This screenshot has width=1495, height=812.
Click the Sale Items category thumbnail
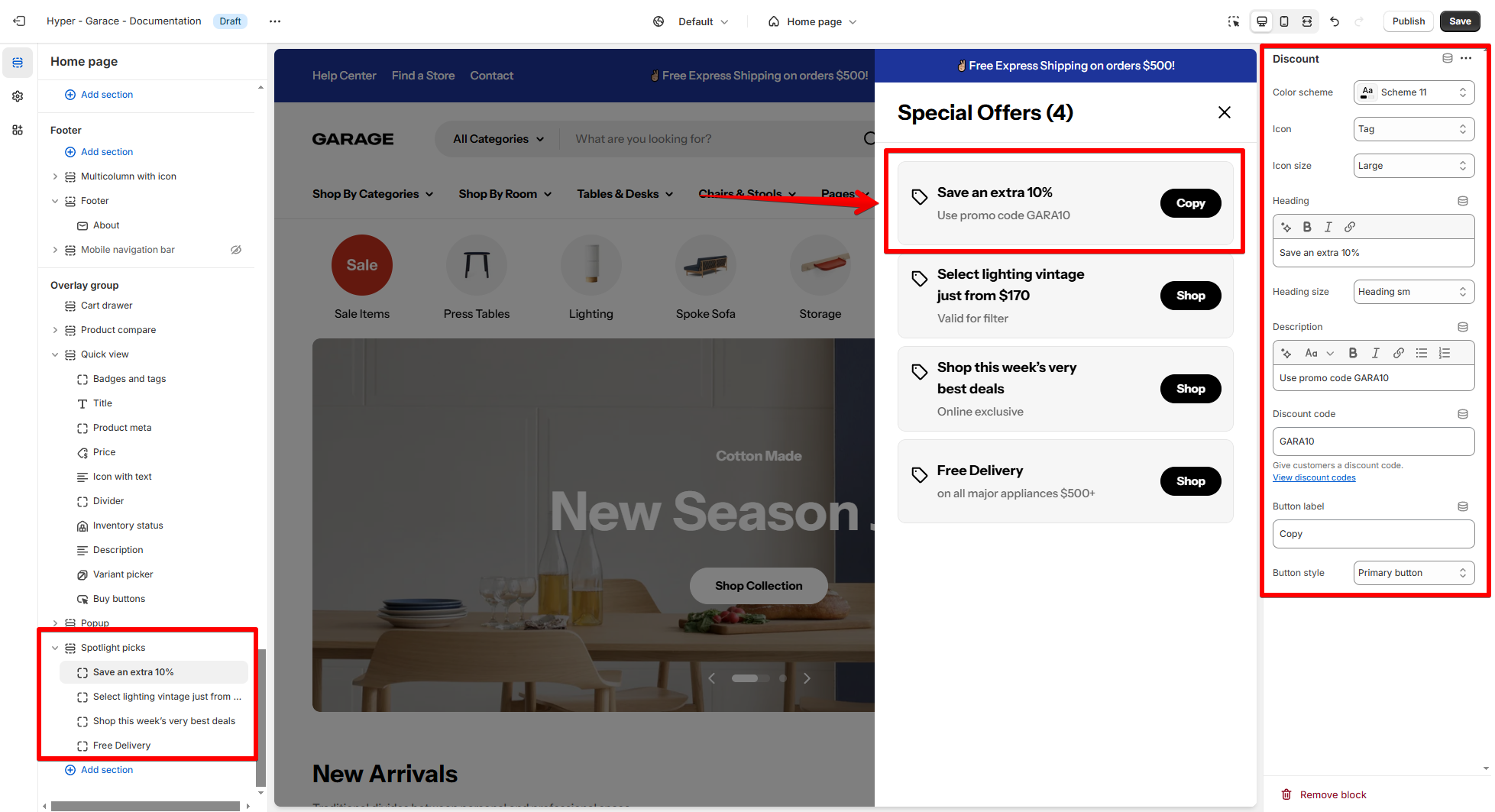[362, 265]
